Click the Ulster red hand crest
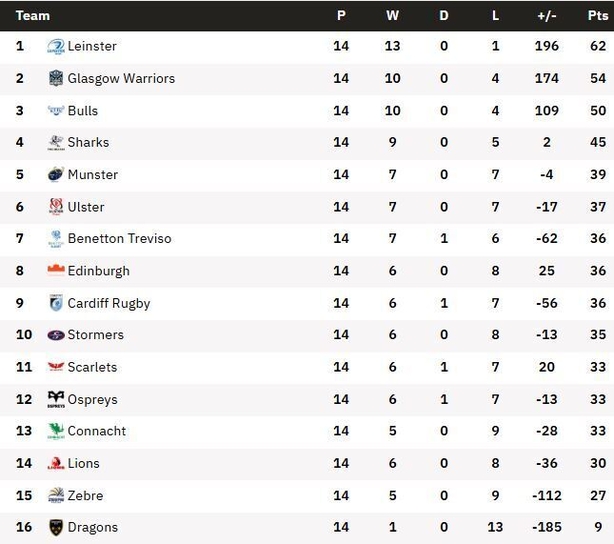The height and width of the screenshot is (544, 614). (x=56, y=206)
